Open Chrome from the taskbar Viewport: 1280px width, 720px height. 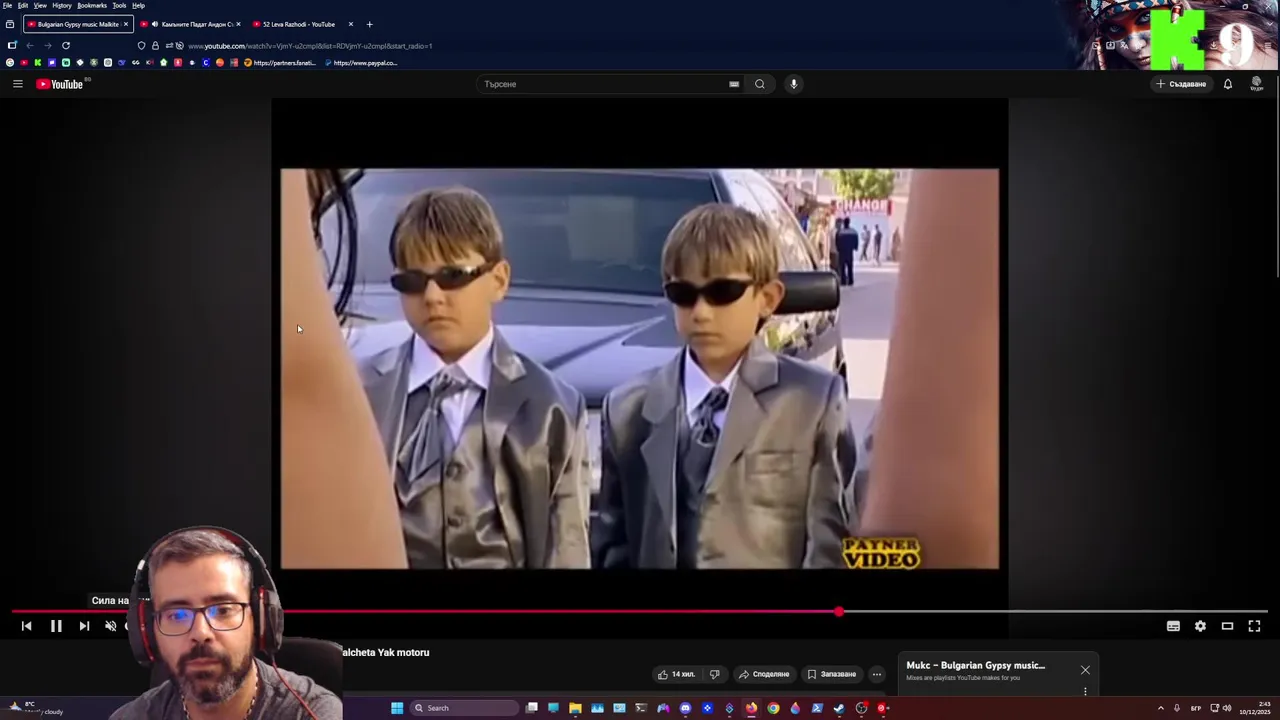(773, 708)
